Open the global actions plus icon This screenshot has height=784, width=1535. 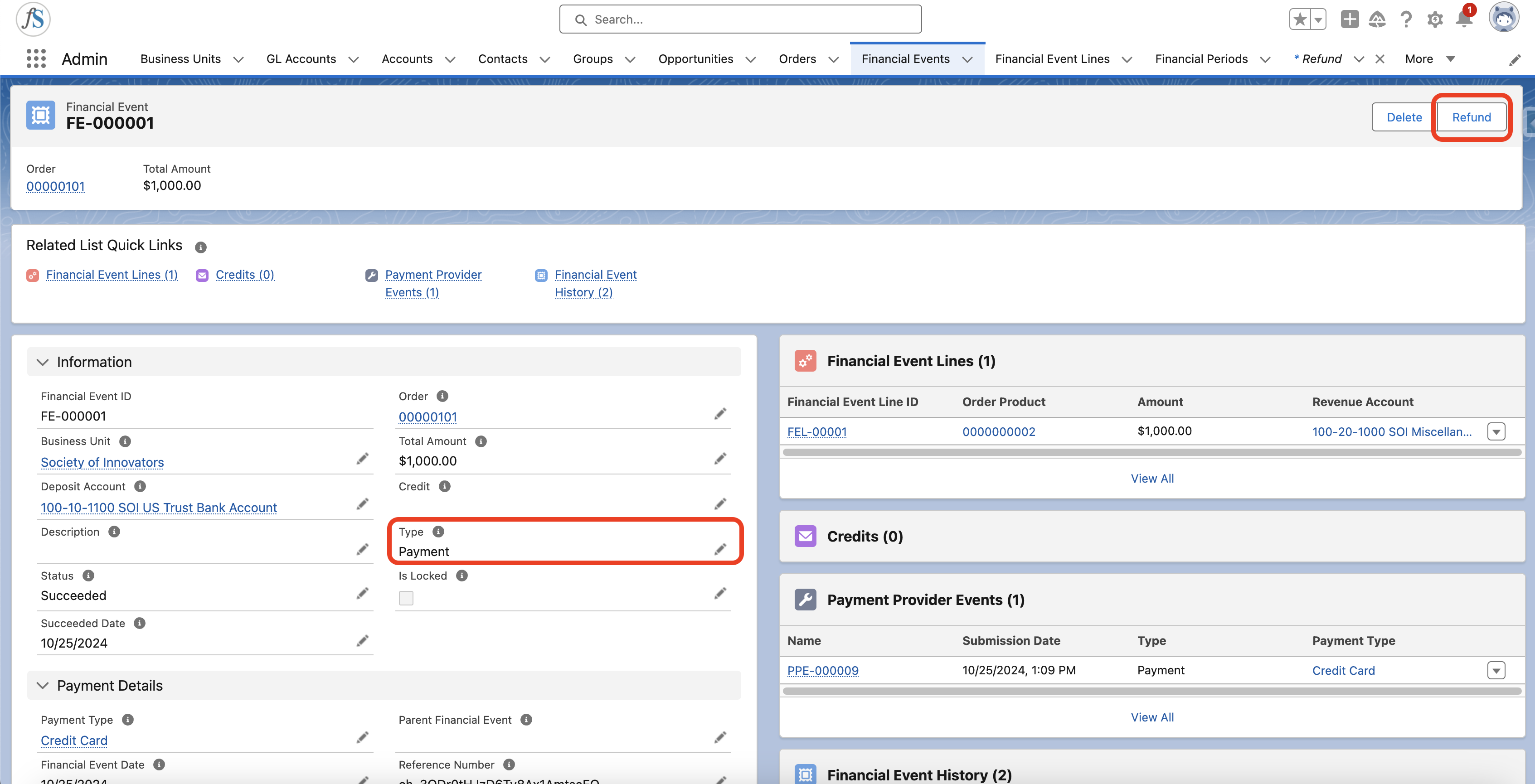click(1349, 19)
